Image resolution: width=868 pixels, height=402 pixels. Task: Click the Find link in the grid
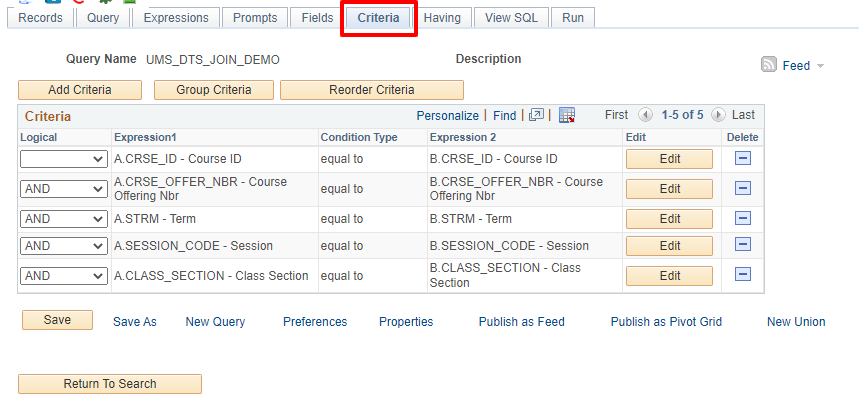pyautogui.click(x=504, y=116)
